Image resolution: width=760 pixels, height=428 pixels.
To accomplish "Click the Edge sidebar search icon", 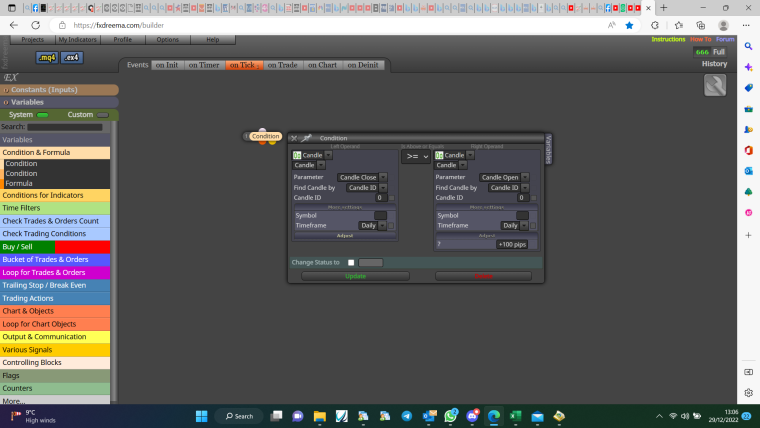I will click(748, 47).
